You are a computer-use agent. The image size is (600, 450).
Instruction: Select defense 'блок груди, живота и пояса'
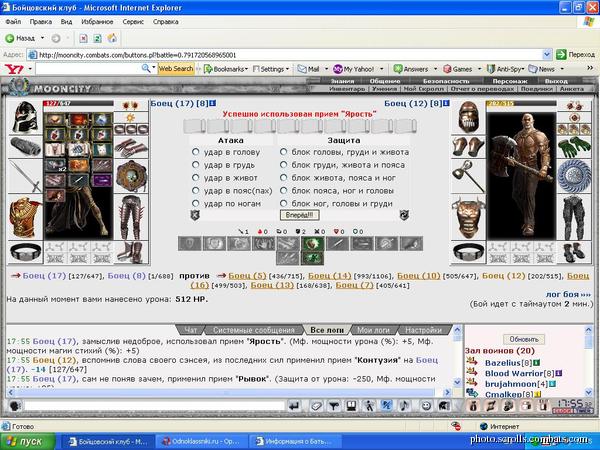click(283, 165)
